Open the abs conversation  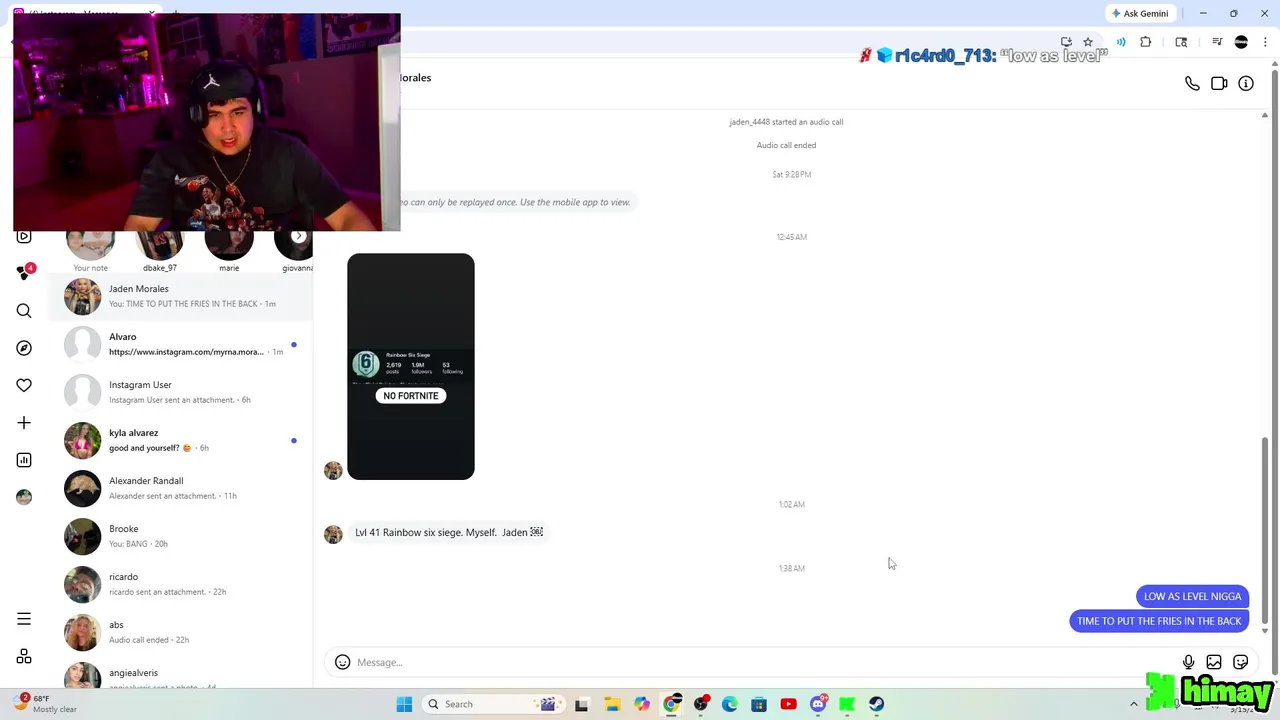182,632
